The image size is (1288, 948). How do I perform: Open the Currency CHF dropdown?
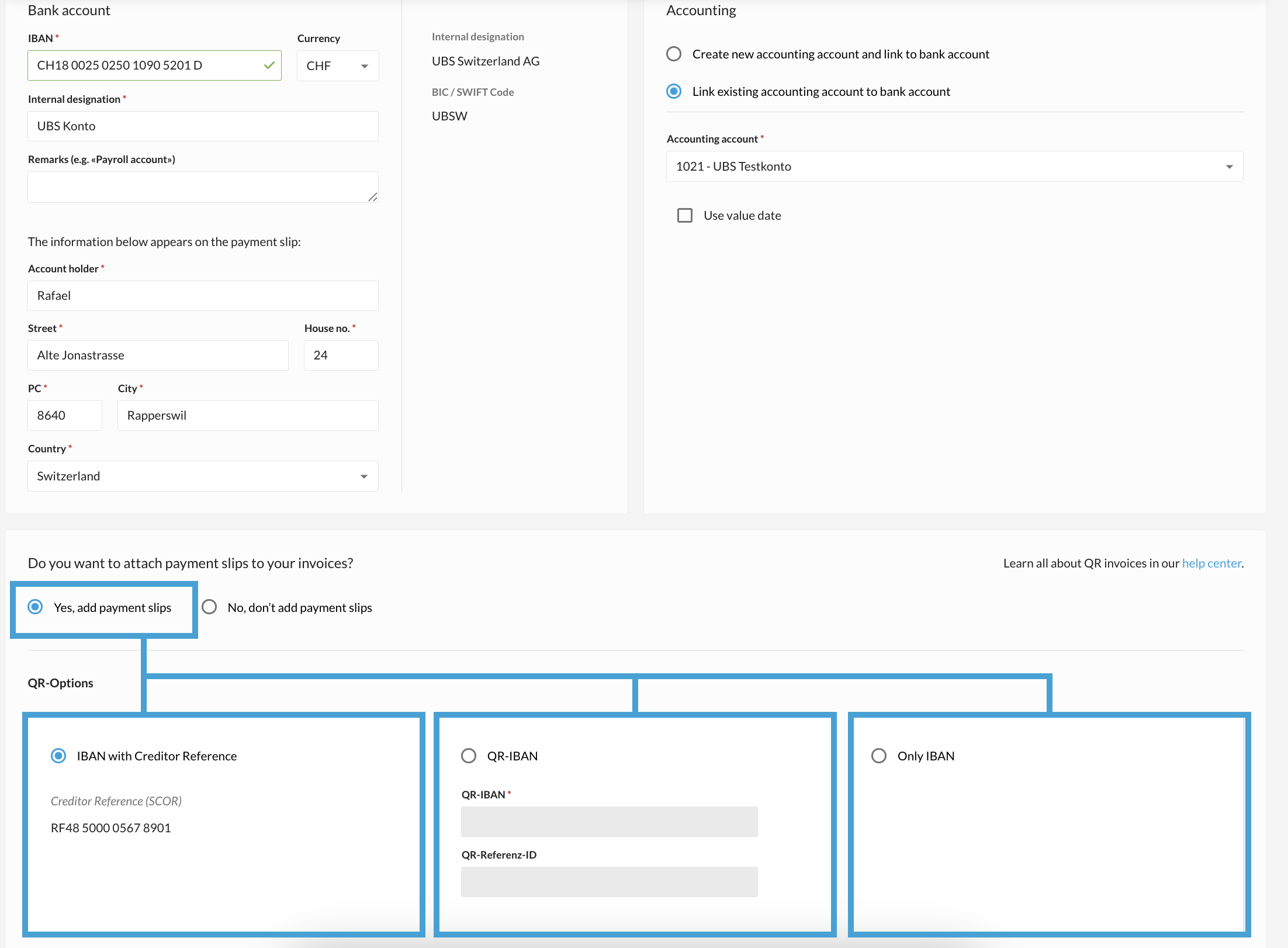click(337, 66)
